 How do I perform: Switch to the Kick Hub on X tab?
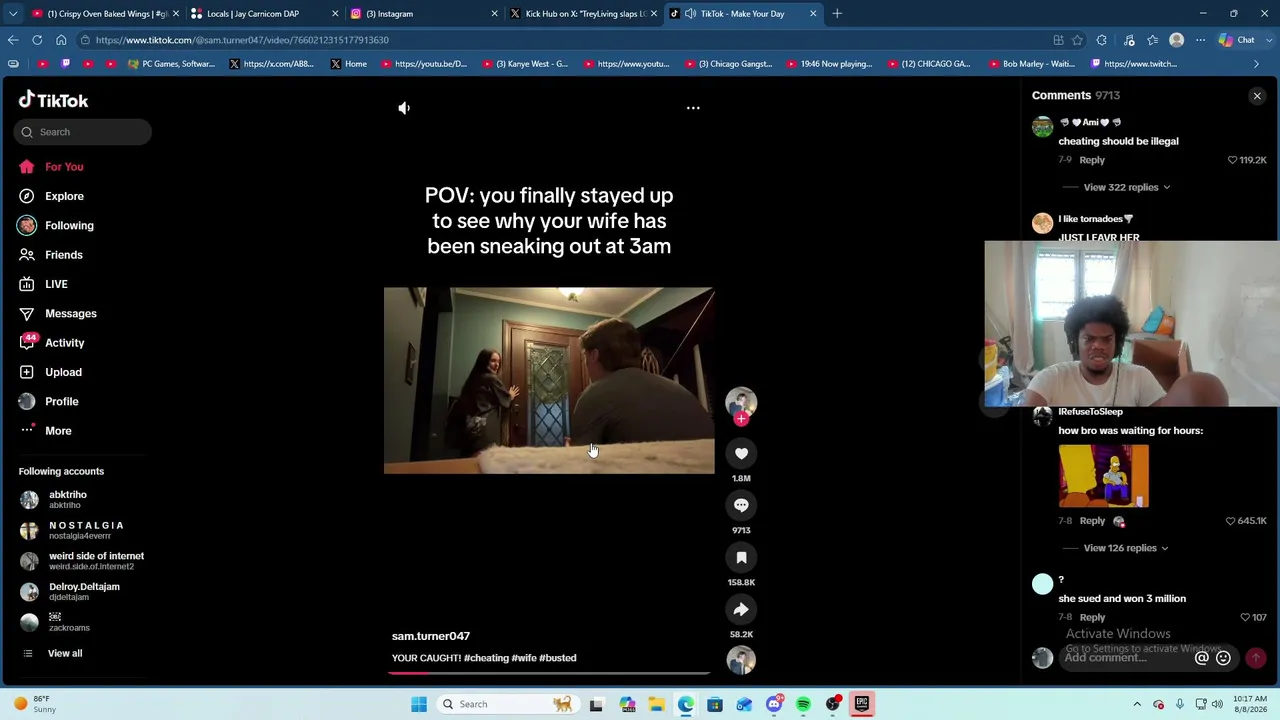point(583,14)
